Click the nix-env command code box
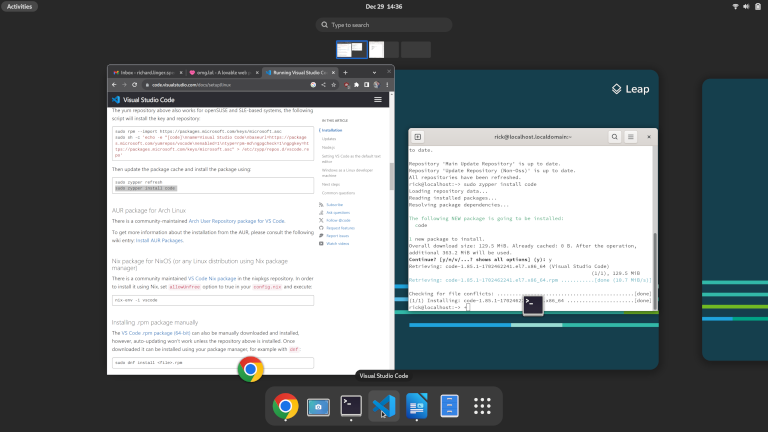Image resolution: width=768 pixels, height=432 pixels. [213, 300]
